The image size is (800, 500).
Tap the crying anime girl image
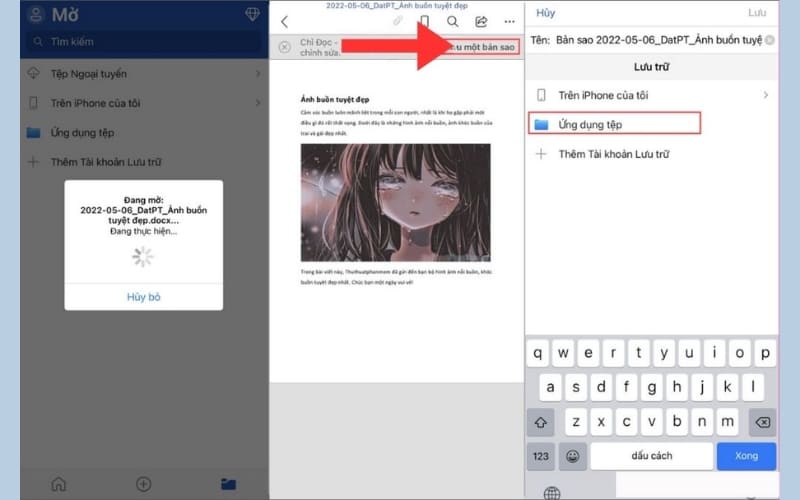[395, 203]
